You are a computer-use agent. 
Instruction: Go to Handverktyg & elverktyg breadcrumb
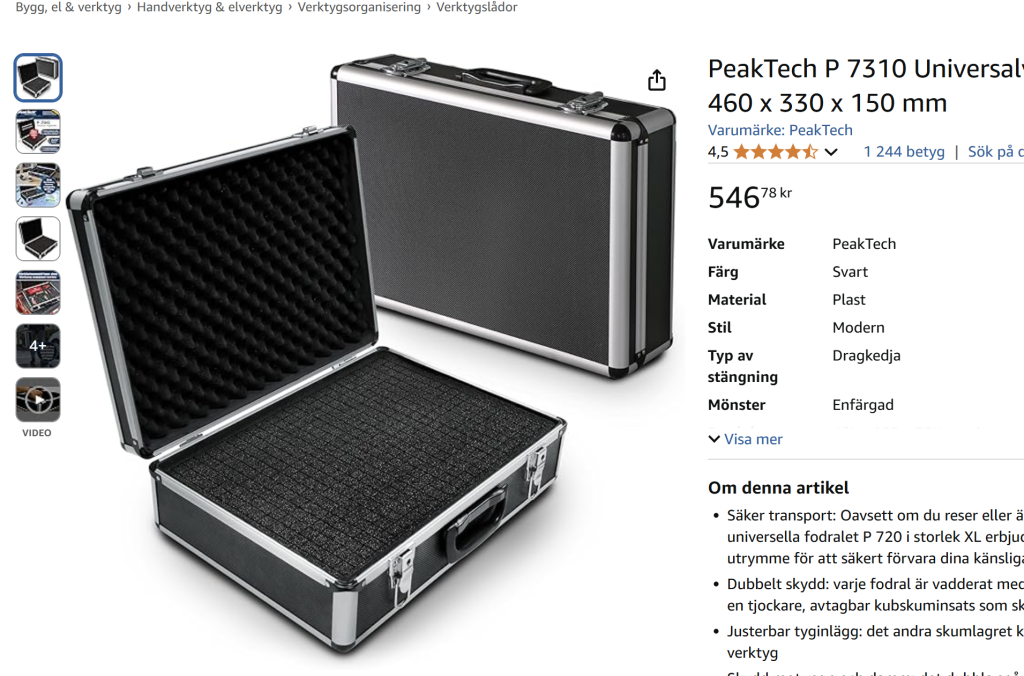[209, 7]
